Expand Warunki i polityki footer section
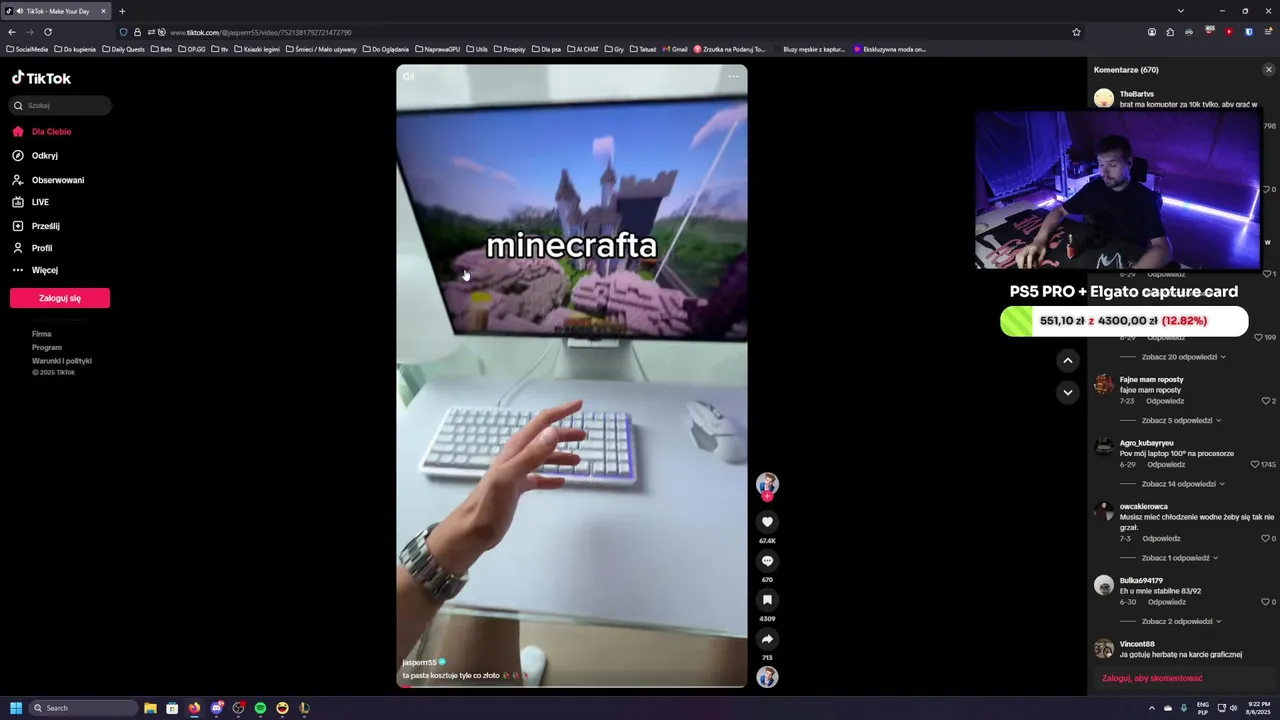This screenshot has height=720, width=1280. point(61,361)
